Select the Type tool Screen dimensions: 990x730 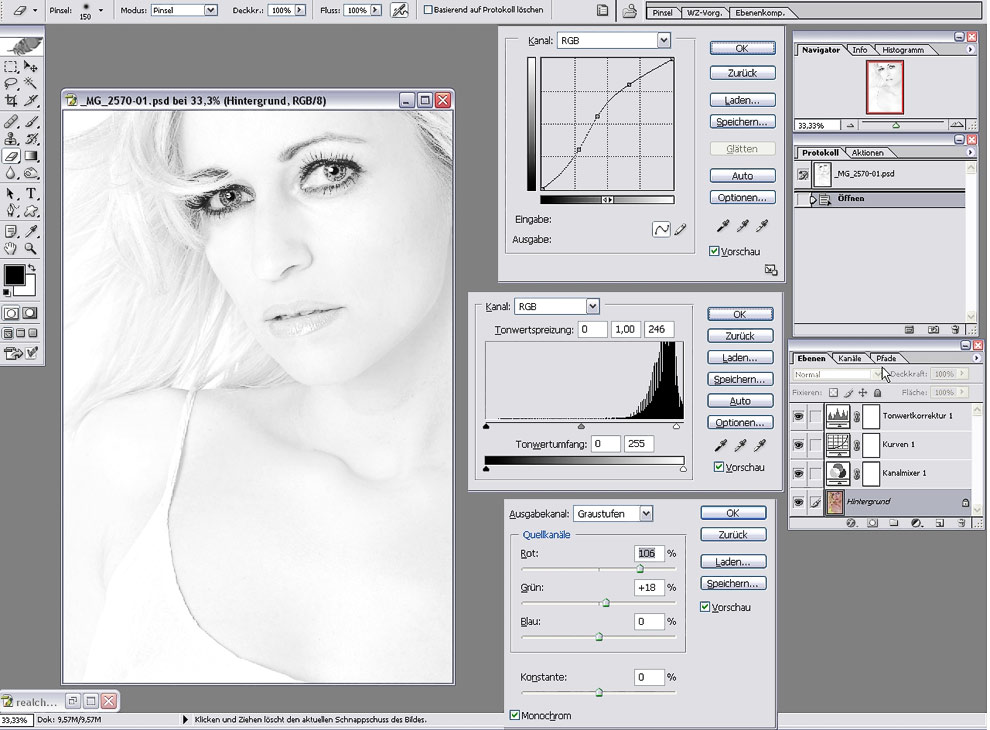click(31, 194)
